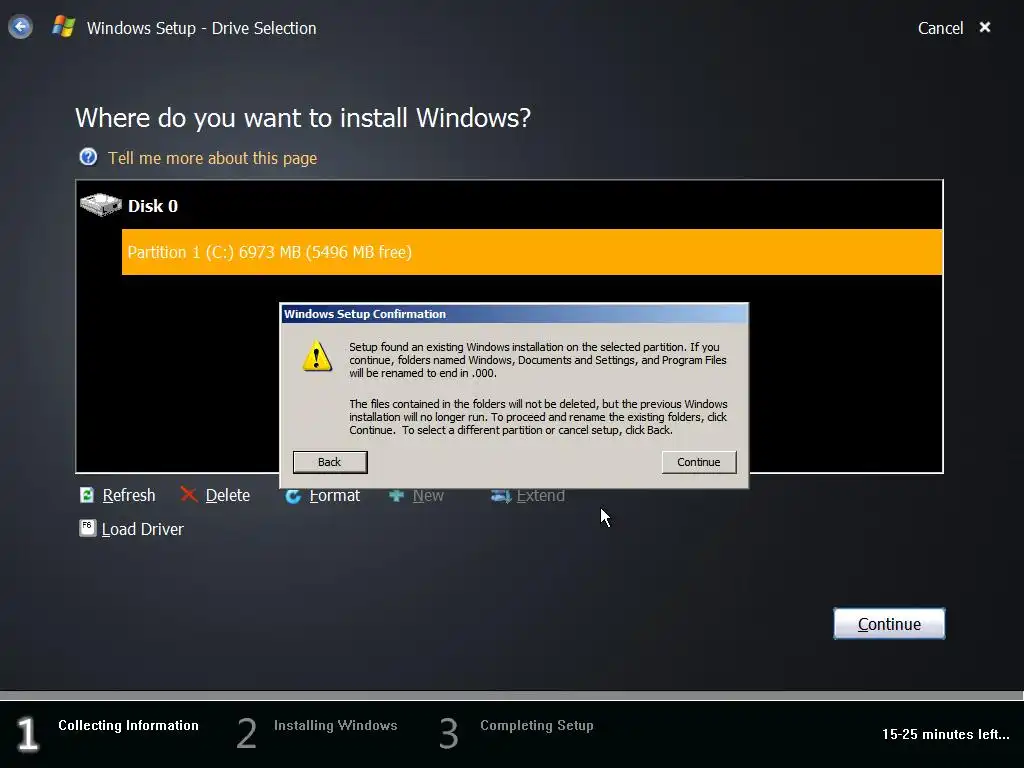Screen dimensions: 1024x768
Task: Click the New label
Action: tap(428, 496)
